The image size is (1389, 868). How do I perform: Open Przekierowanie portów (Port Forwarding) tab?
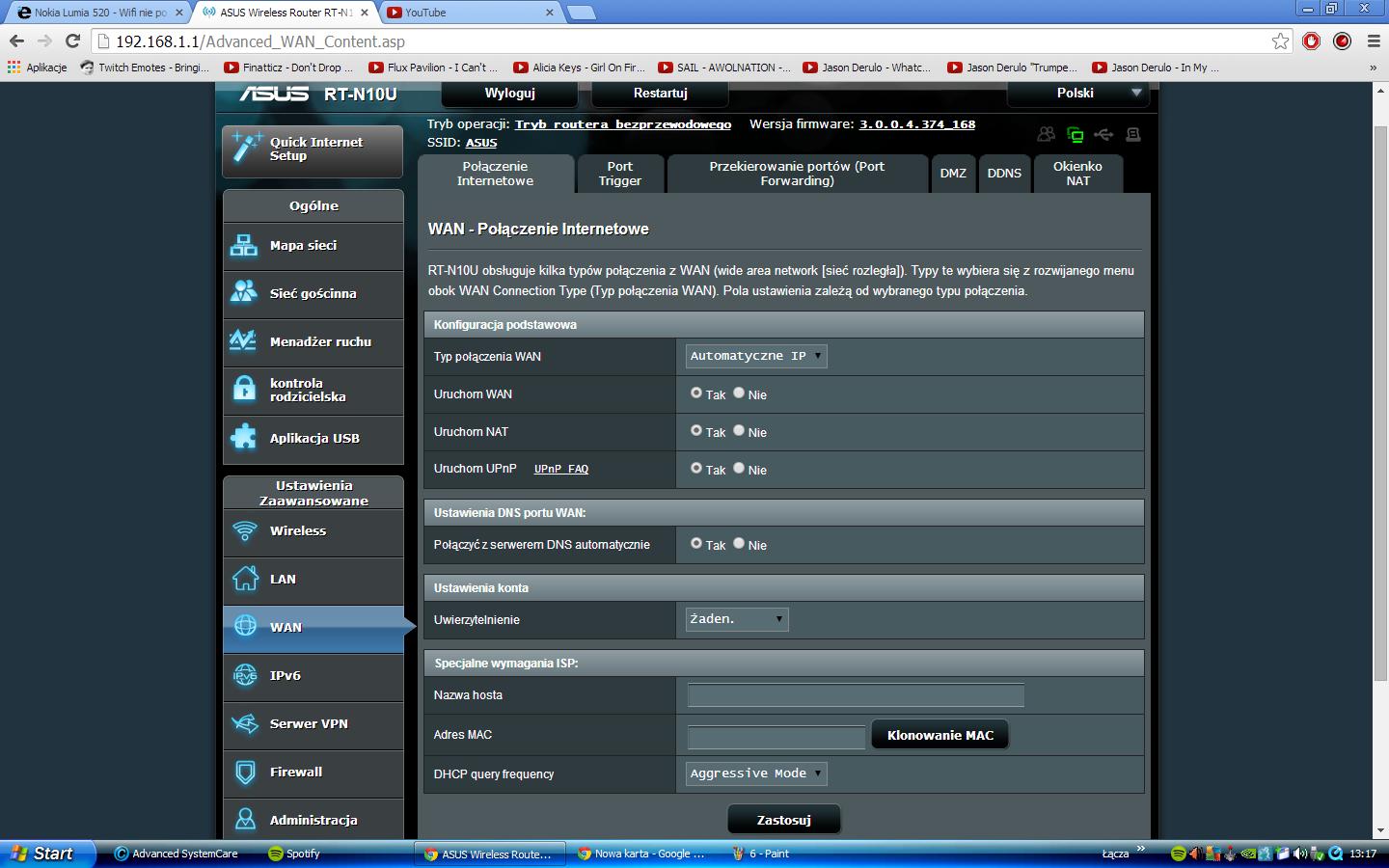797,174
